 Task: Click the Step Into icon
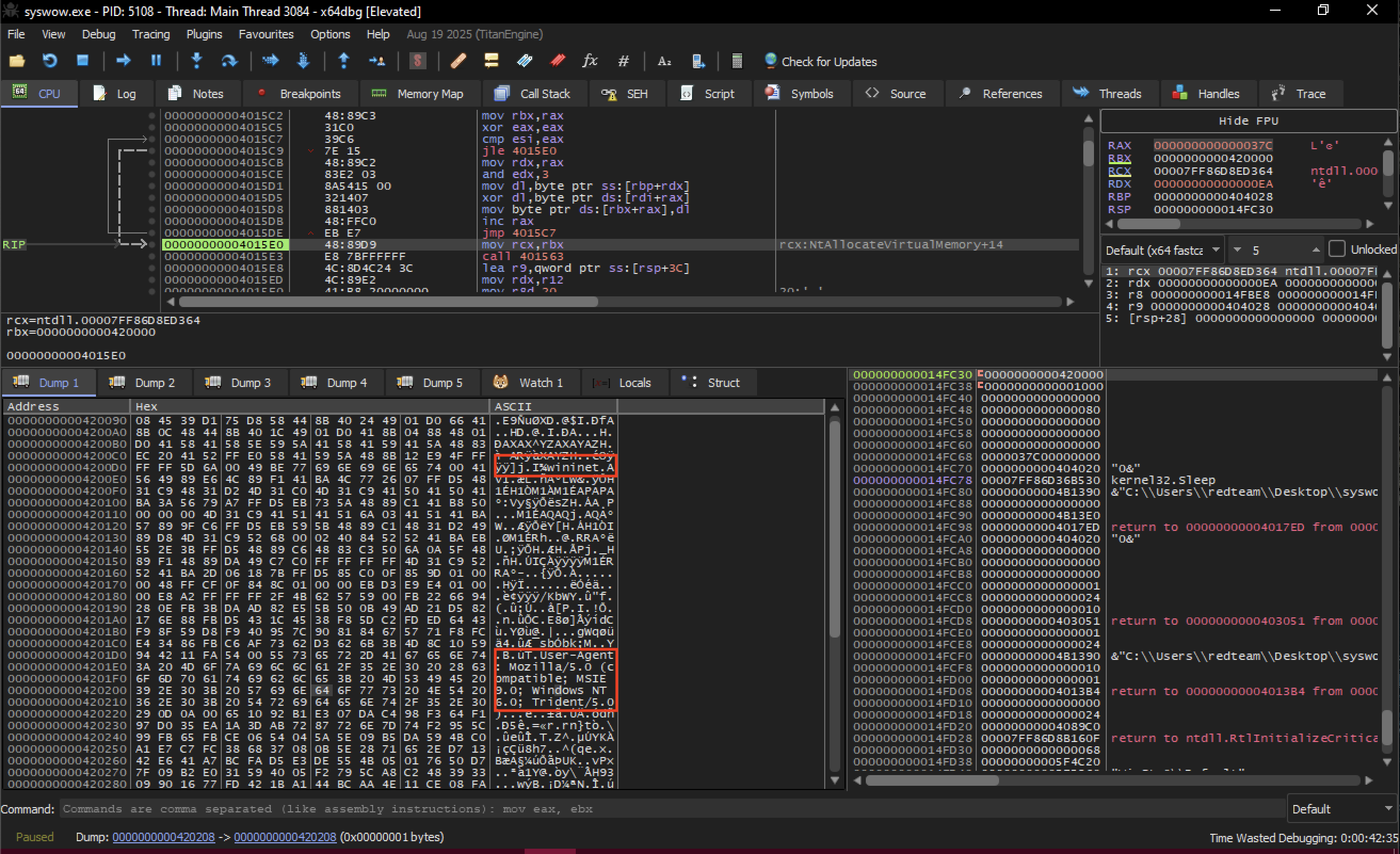point(197,61)
